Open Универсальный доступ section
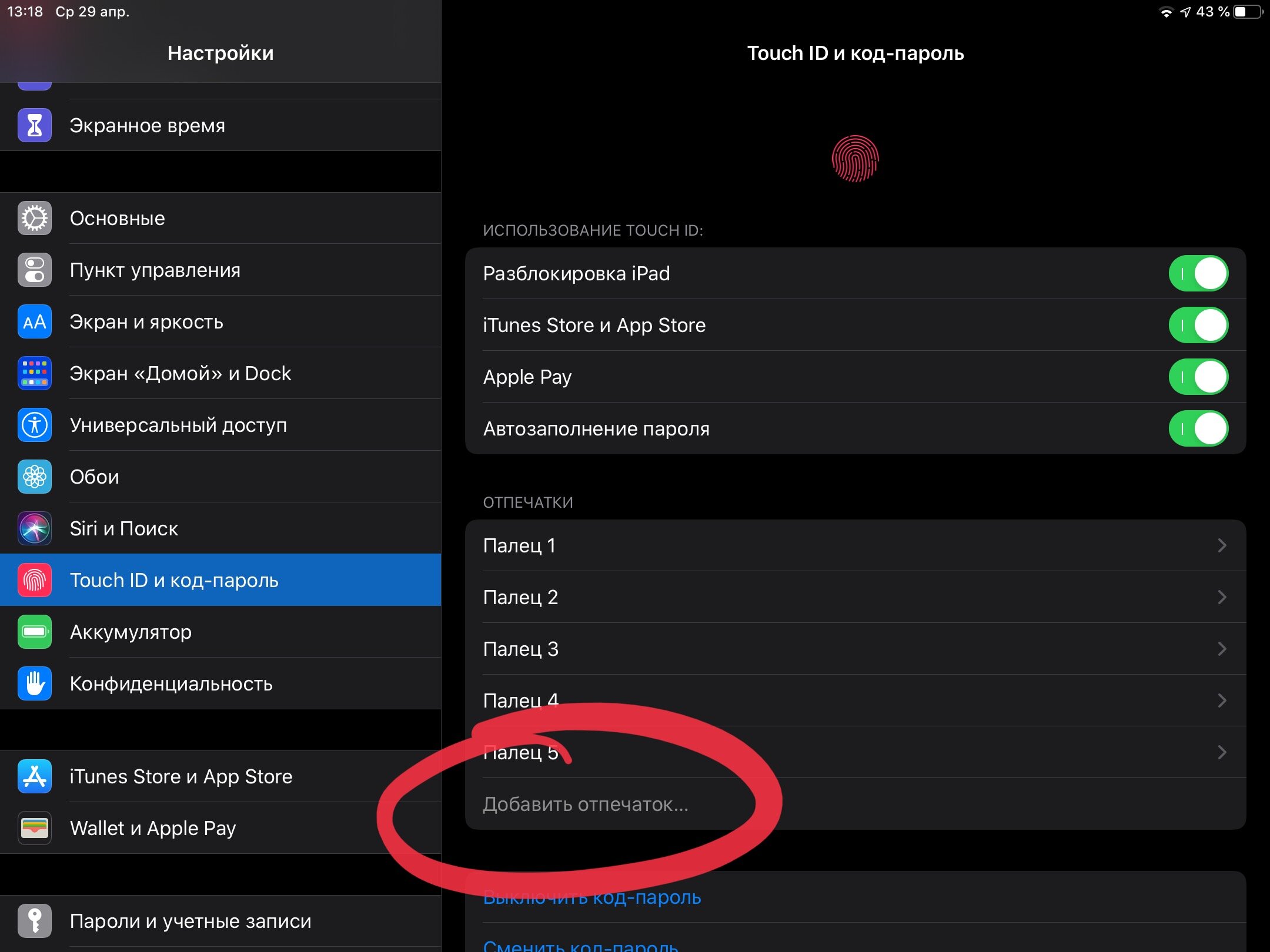 (220, 425)
